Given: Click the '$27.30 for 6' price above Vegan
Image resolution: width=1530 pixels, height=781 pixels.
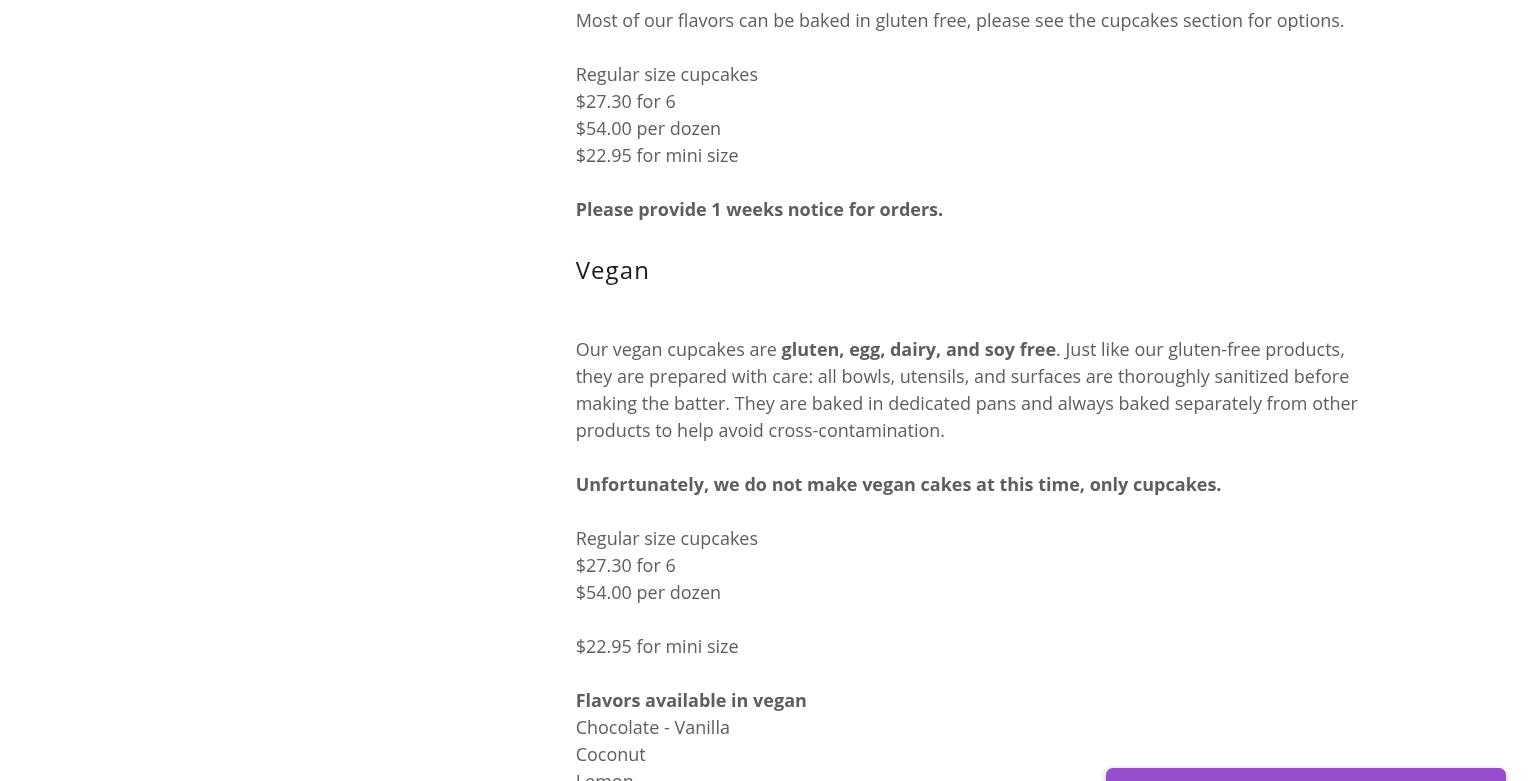Looking at the screenshot, I should tap(625, 101).
